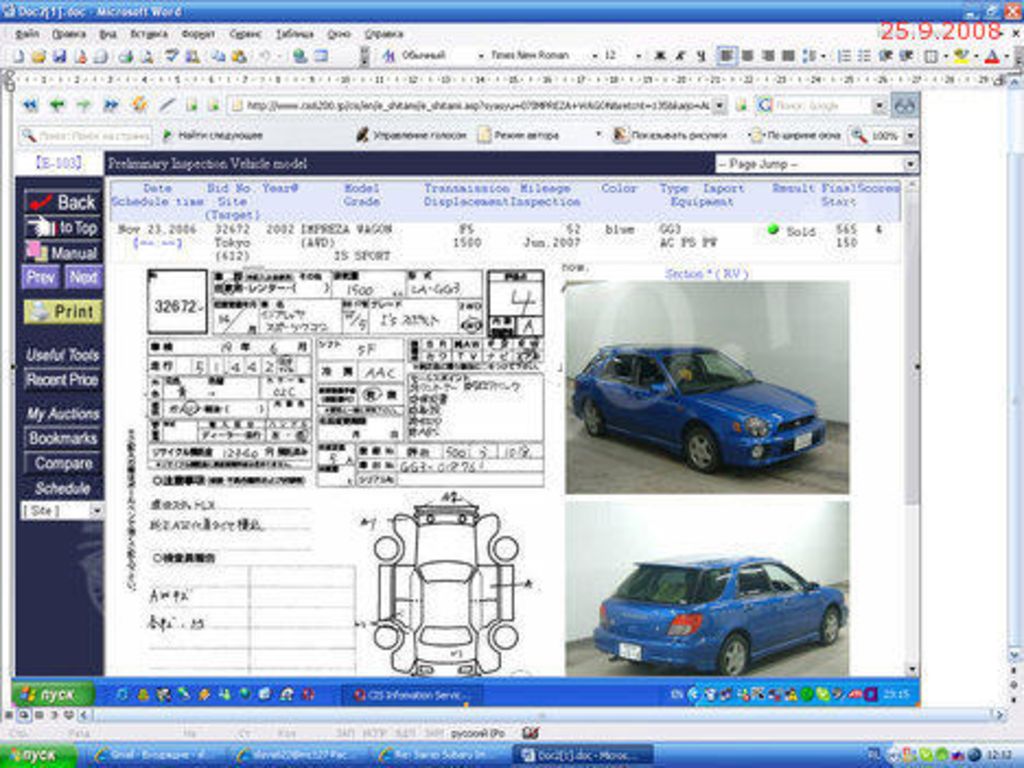
Task: Create a new blank Word document
Action: pos(18,57)
